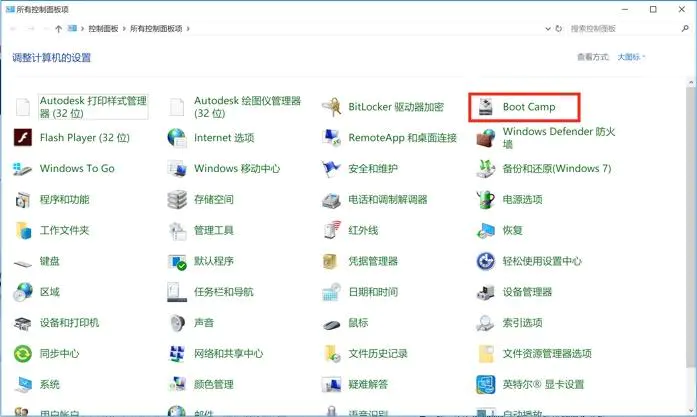Click the 红外线 icon
Viewport: 697px width, 417px height.
331,230
